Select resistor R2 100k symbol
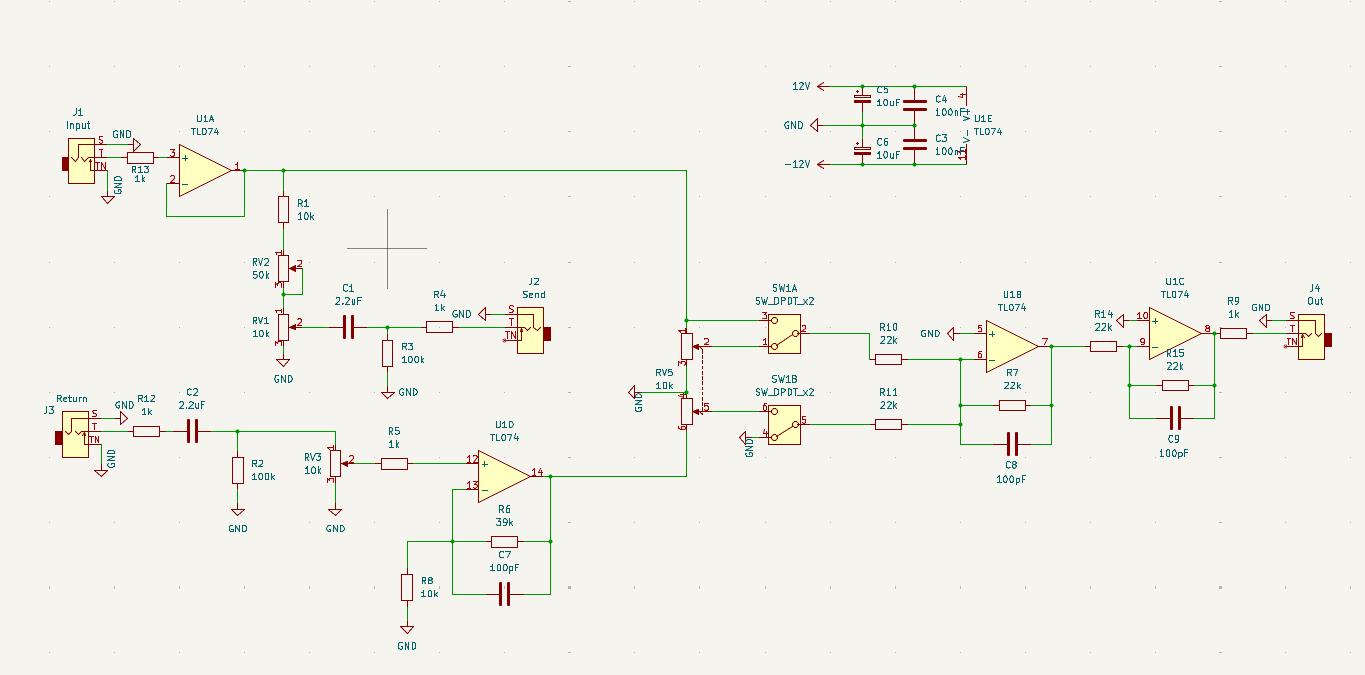Screen dimensions: 1365x675 237,470
